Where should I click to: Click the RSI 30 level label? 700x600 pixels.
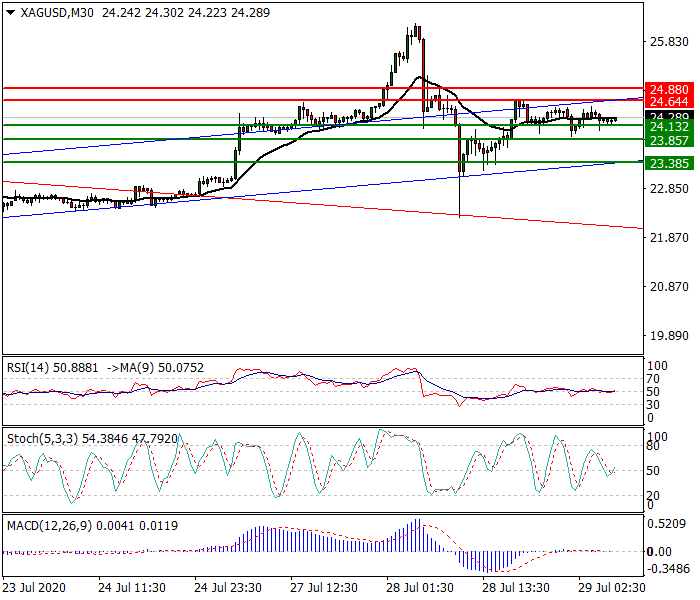tap(653, 404)
